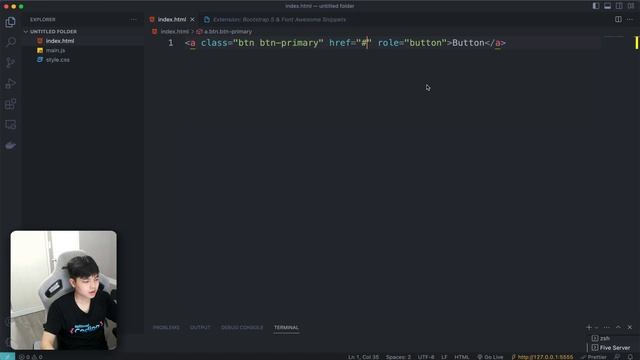Go to line via Ln 1, Col 35
Screen dimensions: 640x360
363,357
